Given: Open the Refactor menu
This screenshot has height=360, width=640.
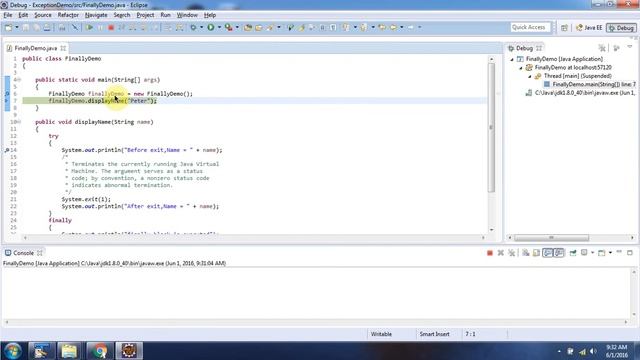Looking at the screenshot, I should [68, 15].
